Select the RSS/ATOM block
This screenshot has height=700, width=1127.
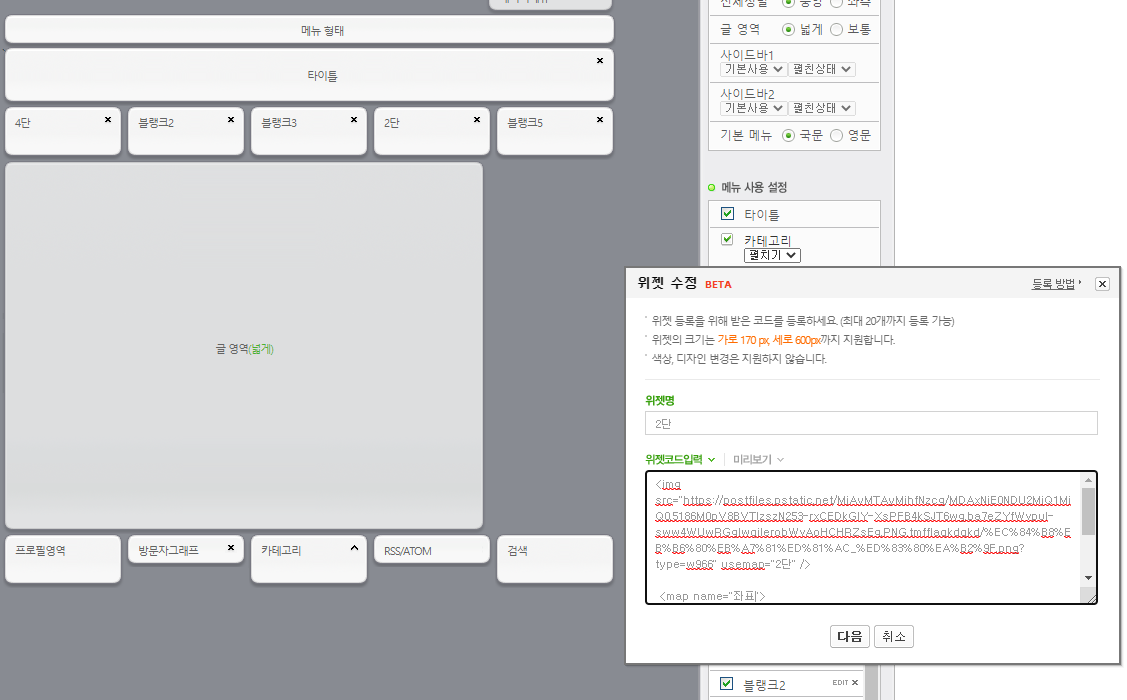pyautogui.click(x=431, y=550)
